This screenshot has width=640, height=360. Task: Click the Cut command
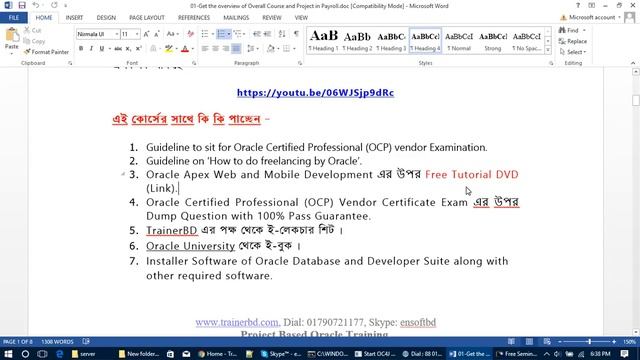(33, 31)
